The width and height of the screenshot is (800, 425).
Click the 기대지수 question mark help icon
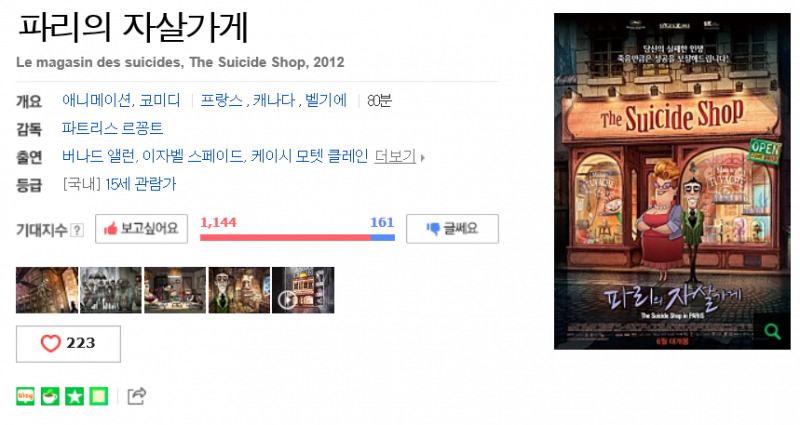(77, 230)
